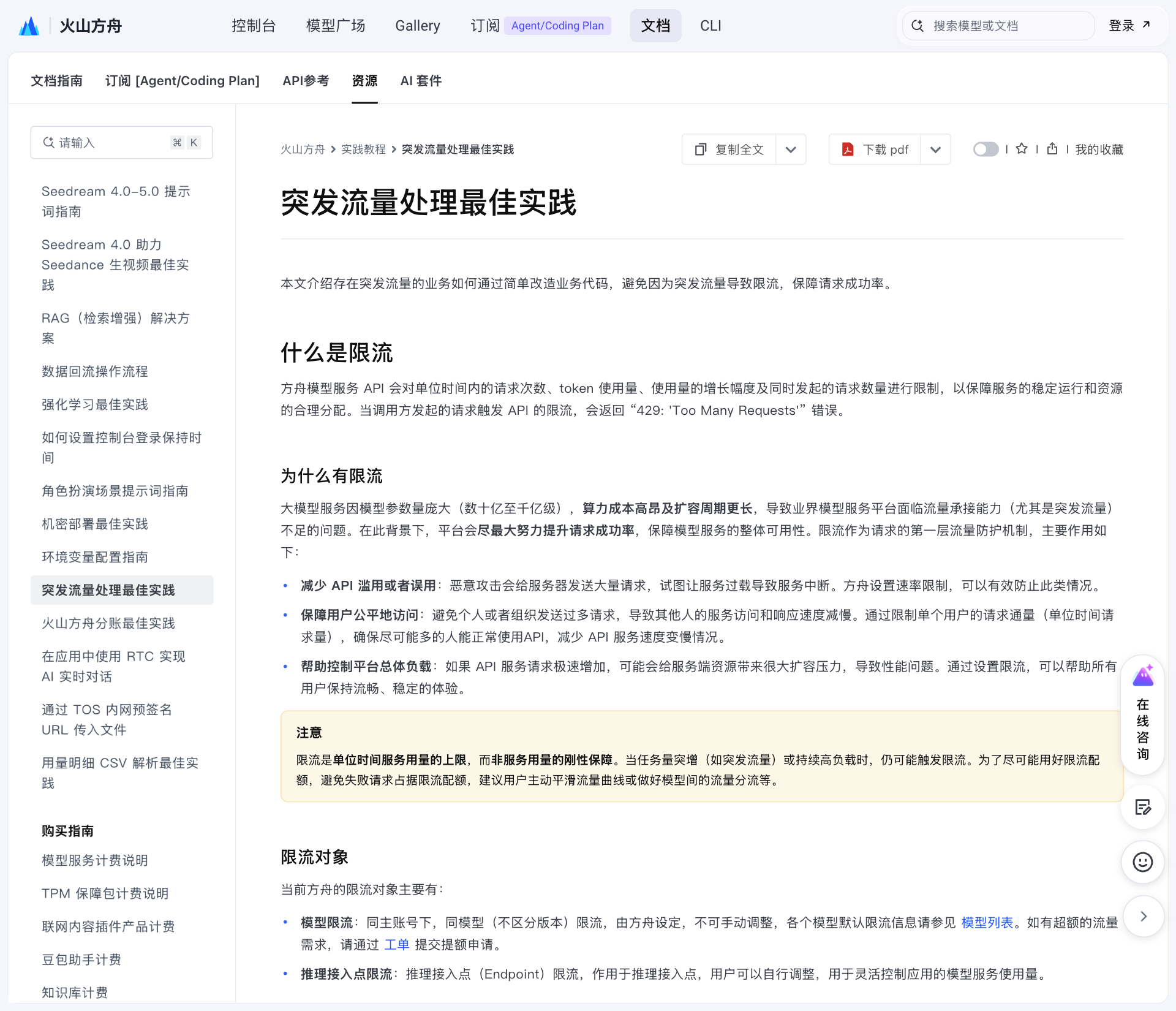Toggle the switch beside the star icon
Viewport: 1176px width, 1011px height.
click(986, 149)
